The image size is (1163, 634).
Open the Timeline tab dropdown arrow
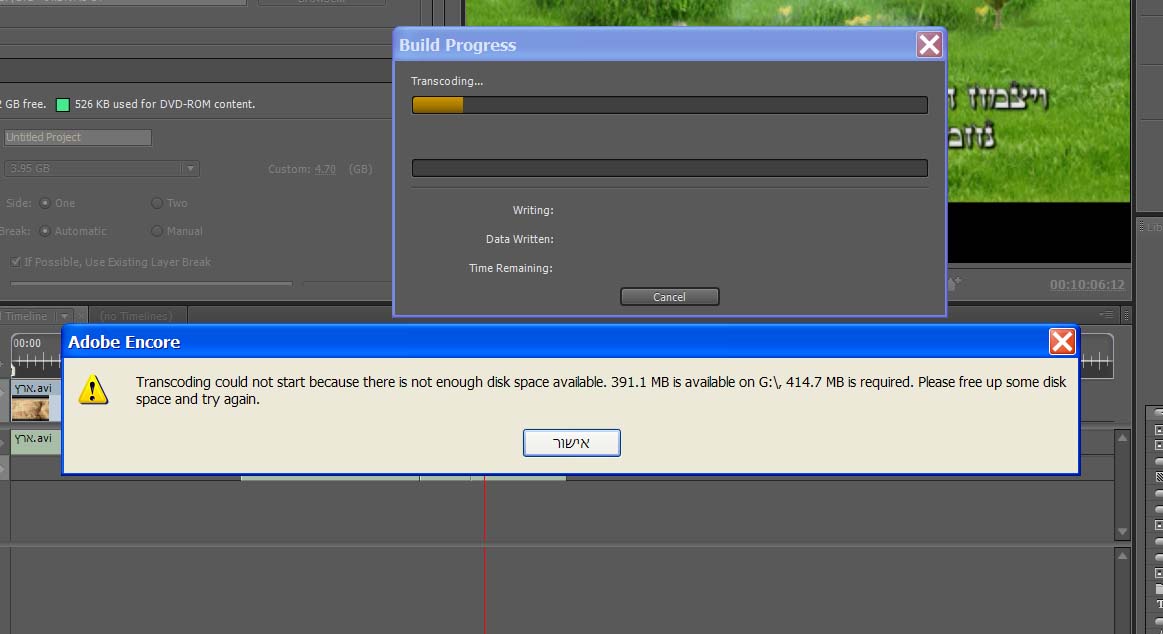(65, 316)
